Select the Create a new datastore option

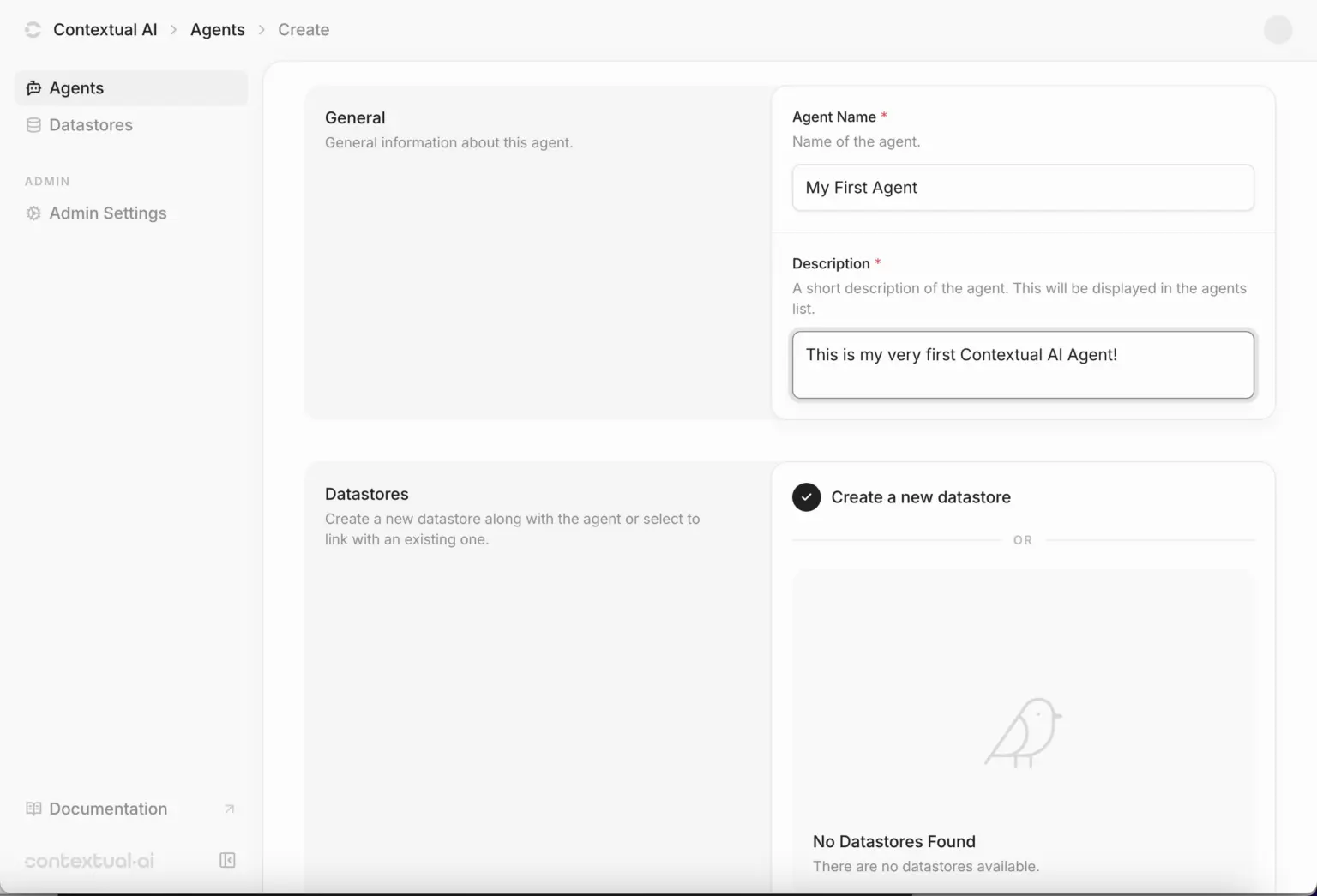pos(806,497)
